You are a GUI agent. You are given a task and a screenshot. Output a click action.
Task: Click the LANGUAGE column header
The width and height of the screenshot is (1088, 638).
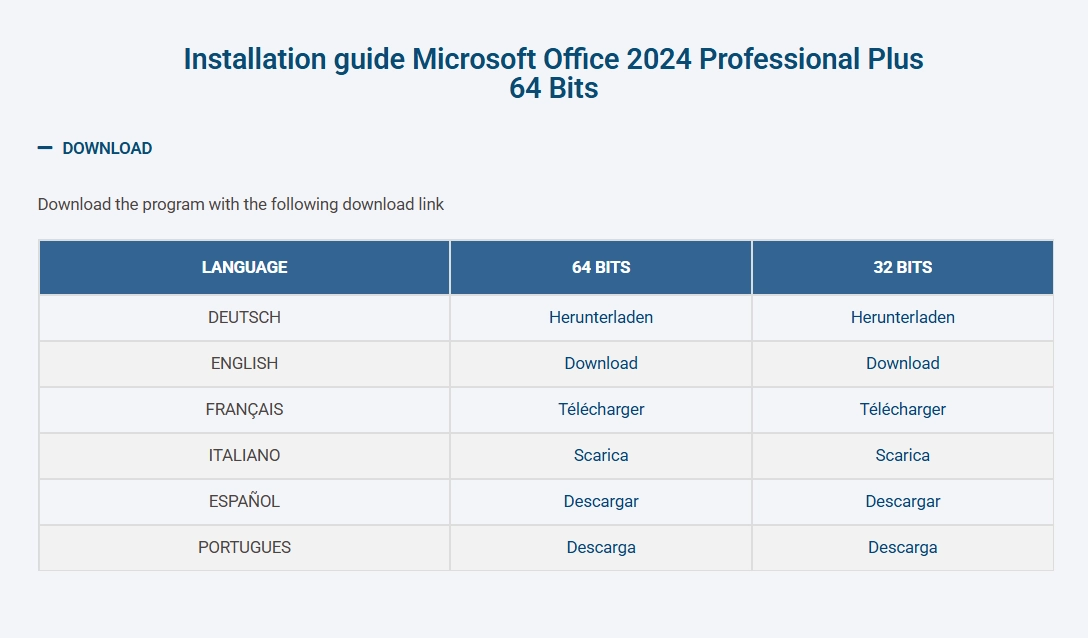244,267
